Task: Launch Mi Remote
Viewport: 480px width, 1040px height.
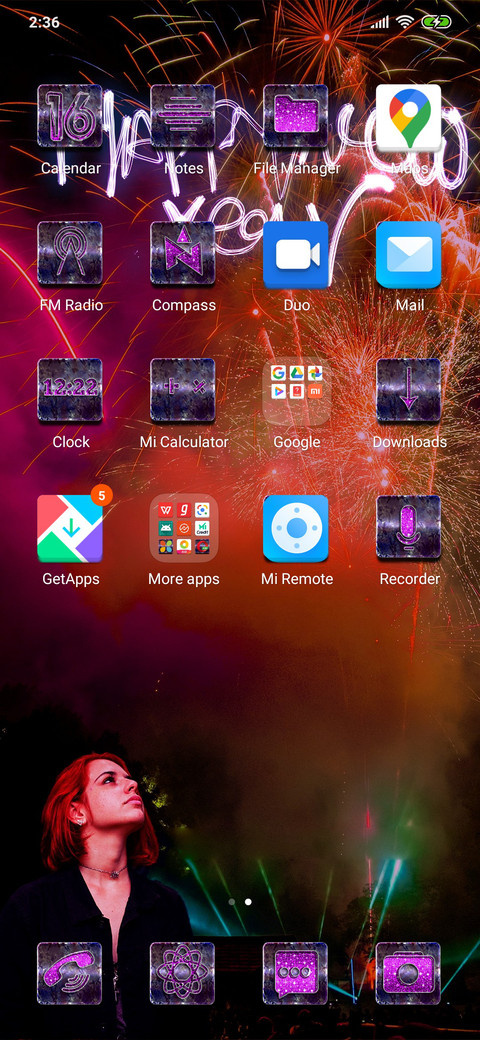Action: (296, 529)
